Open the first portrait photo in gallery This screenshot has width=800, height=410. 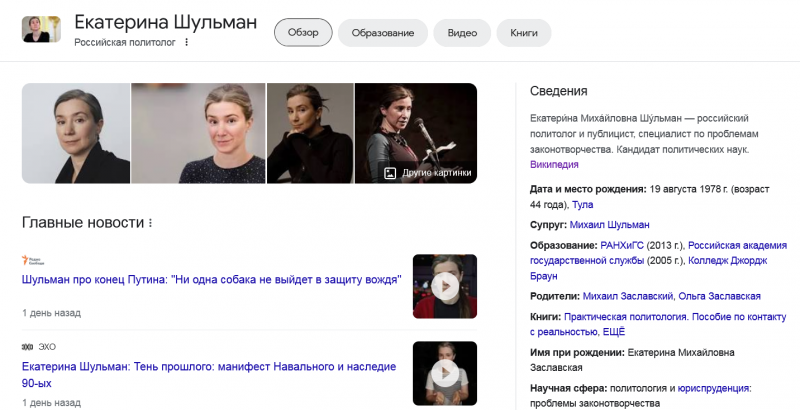click(76, 133)
